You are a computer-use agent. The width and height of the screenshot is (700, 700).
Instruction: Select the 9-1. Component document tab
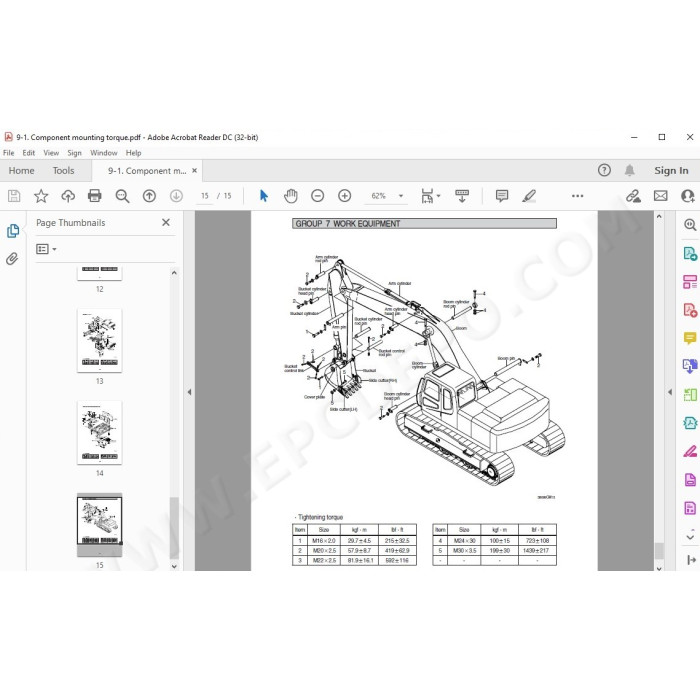[x=147, y=171]
